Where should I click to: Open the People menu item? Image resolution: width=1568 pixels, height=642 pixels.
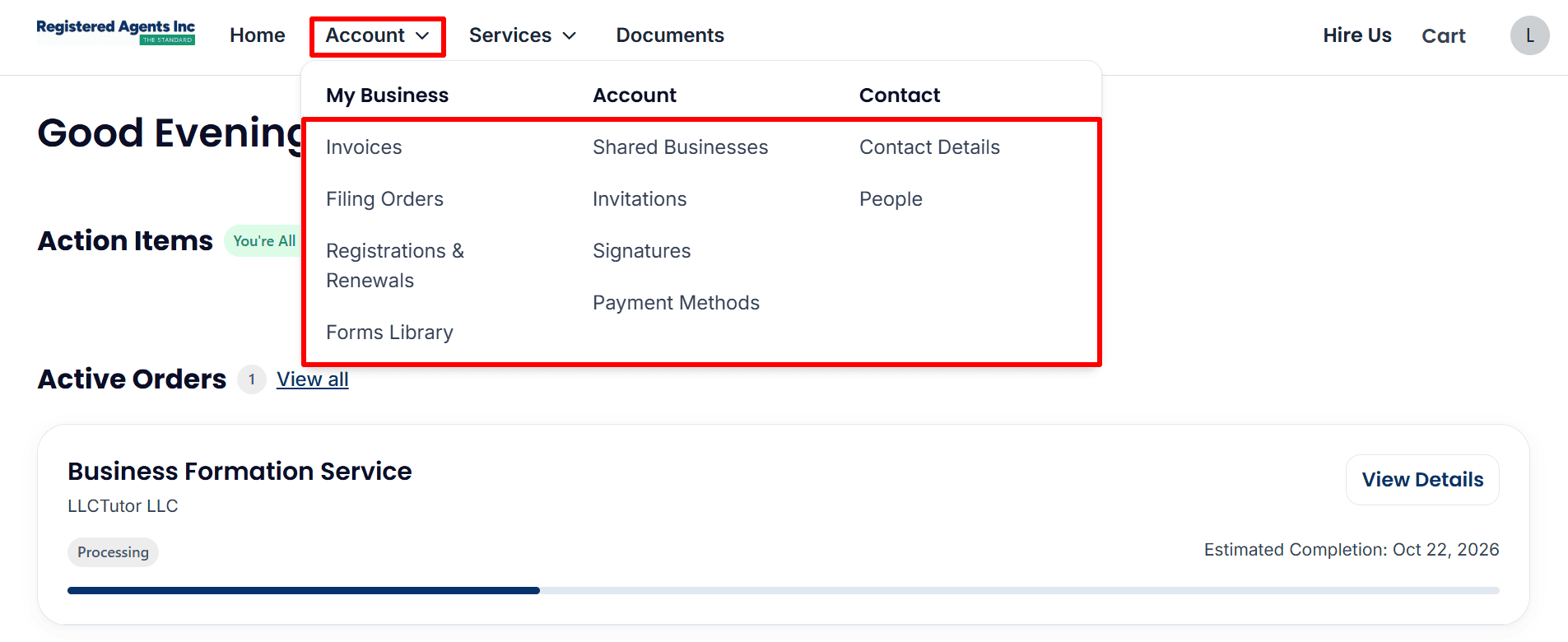click(x=891, y=199)
